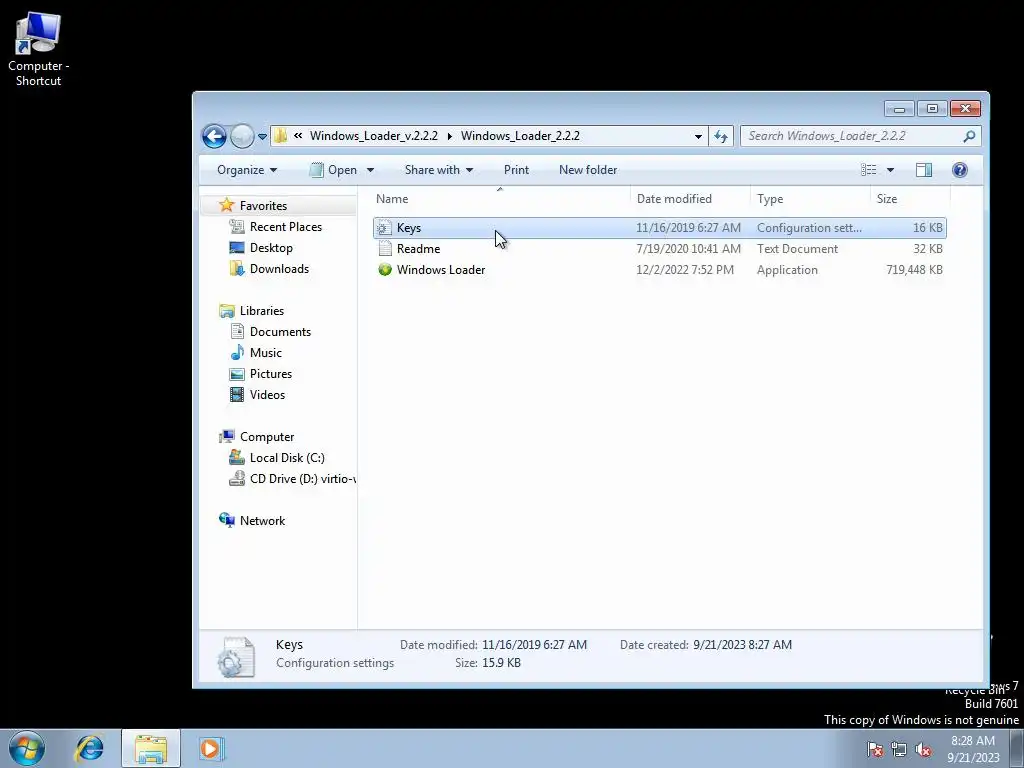
Task: Open the Action Center flag tray icon
Action: pos(875,750)
